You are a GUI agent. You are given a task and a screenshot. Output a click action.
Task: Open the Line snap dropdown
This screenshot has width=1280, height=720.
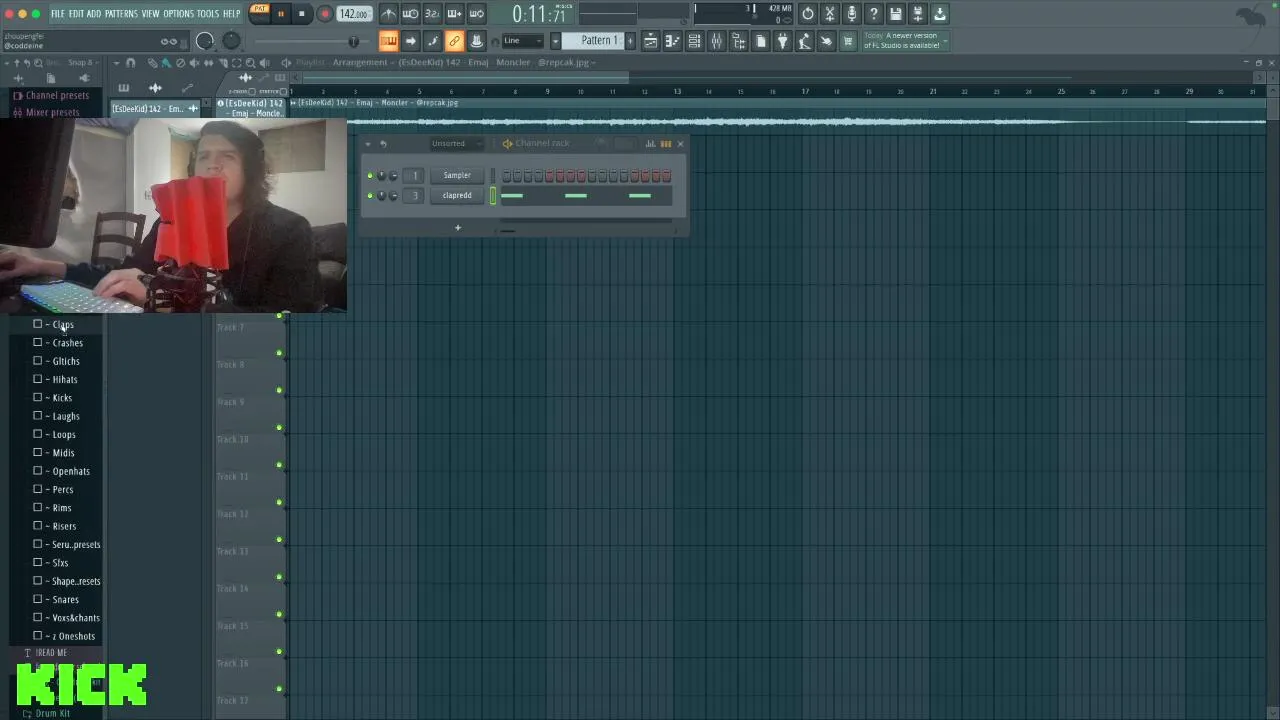525,41
